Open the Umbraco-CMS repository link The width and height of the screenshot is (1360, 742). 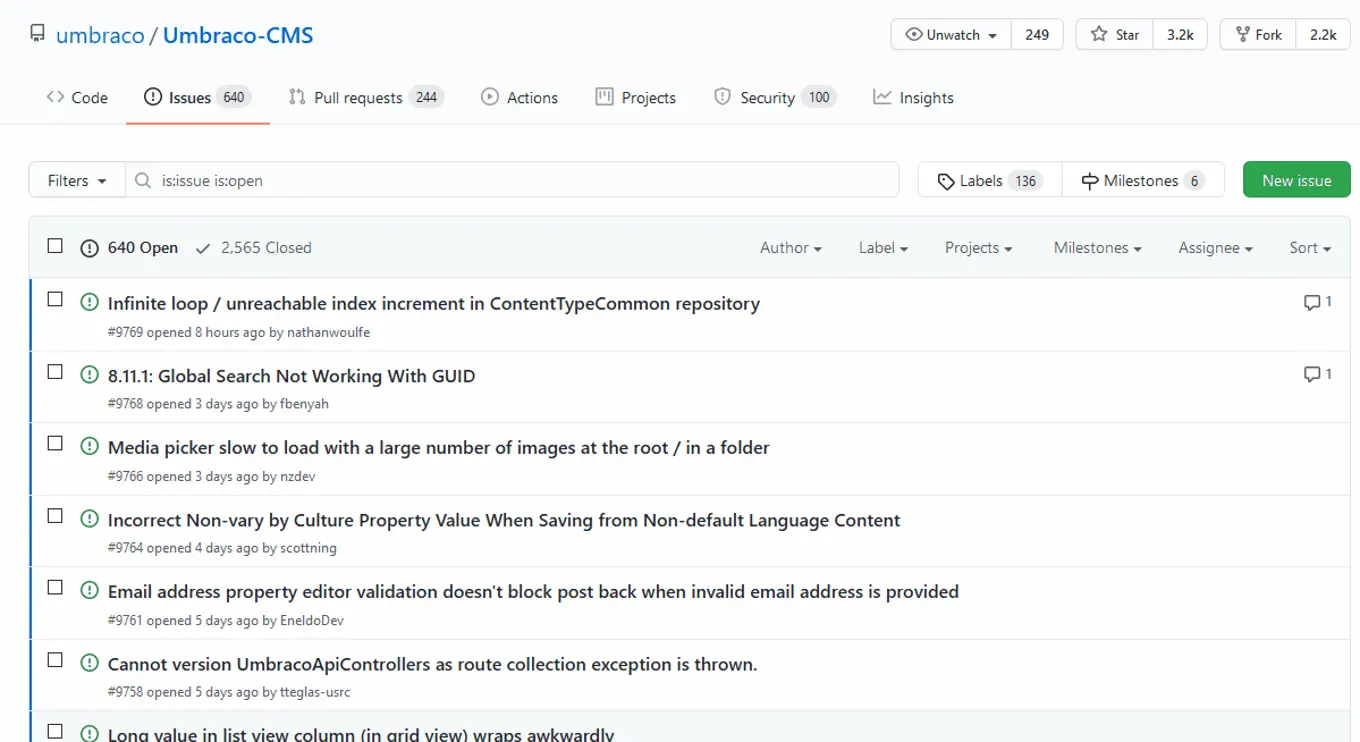pyautogui.click(x=238, y=35)
